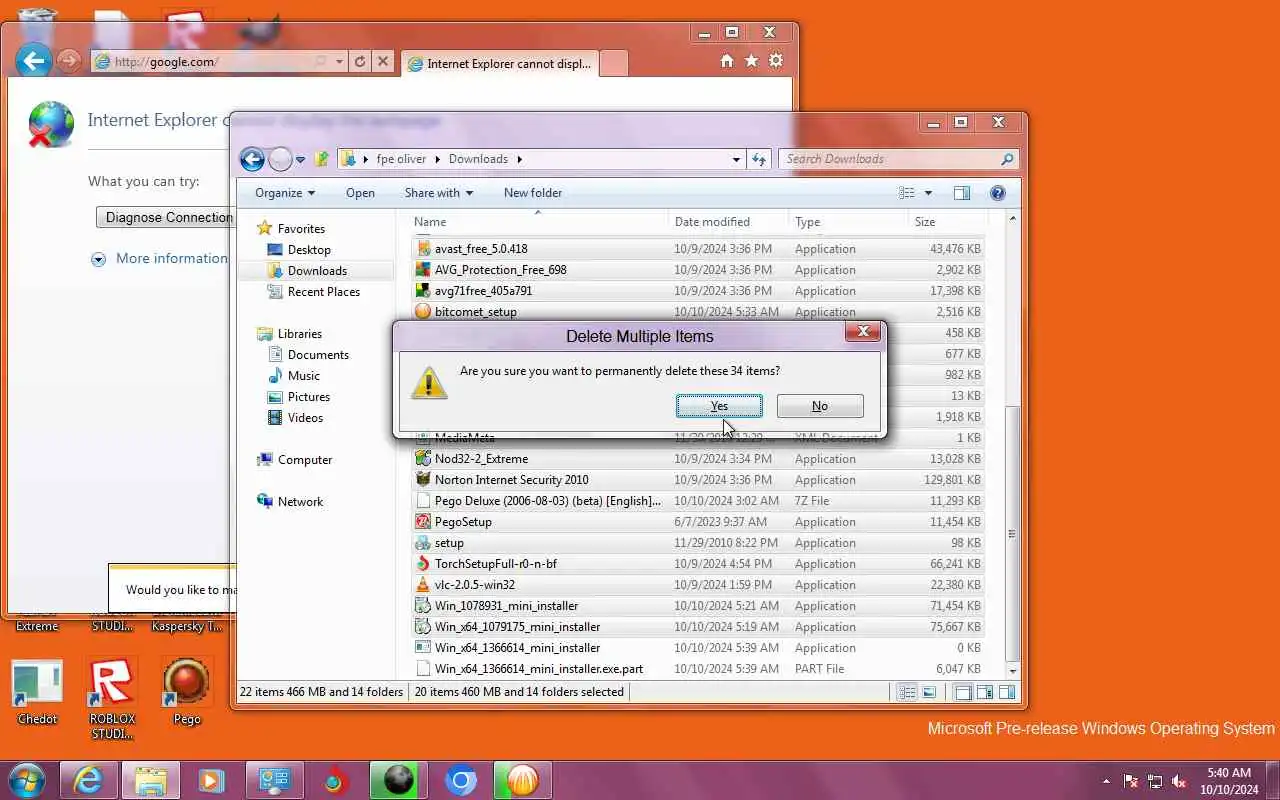Image resolution: width=1280 pixels, height=800 pixels.
Task: Click the Downloads breadcrumb in address bar
Action: (x=478, y=159)
